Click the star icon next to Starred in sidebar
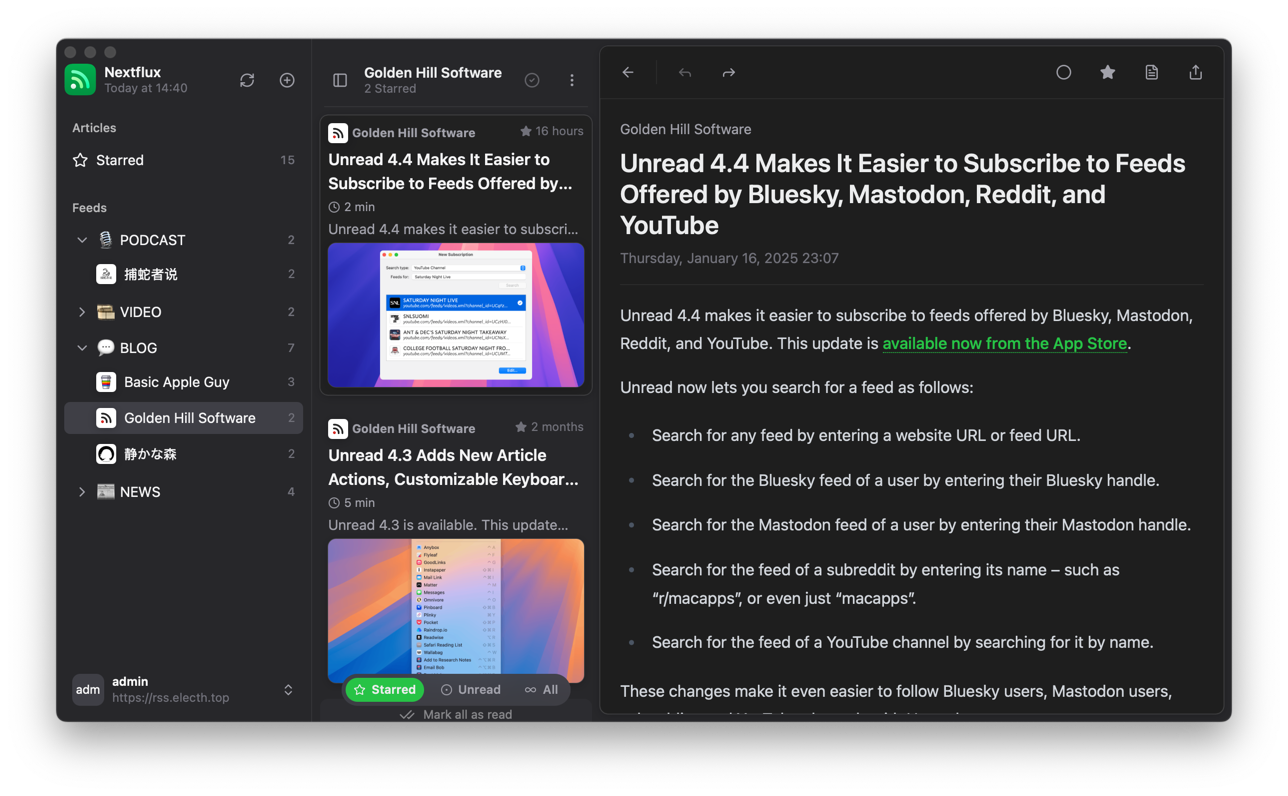Viewport: 1288px width, 796px height. pos(81,160)
